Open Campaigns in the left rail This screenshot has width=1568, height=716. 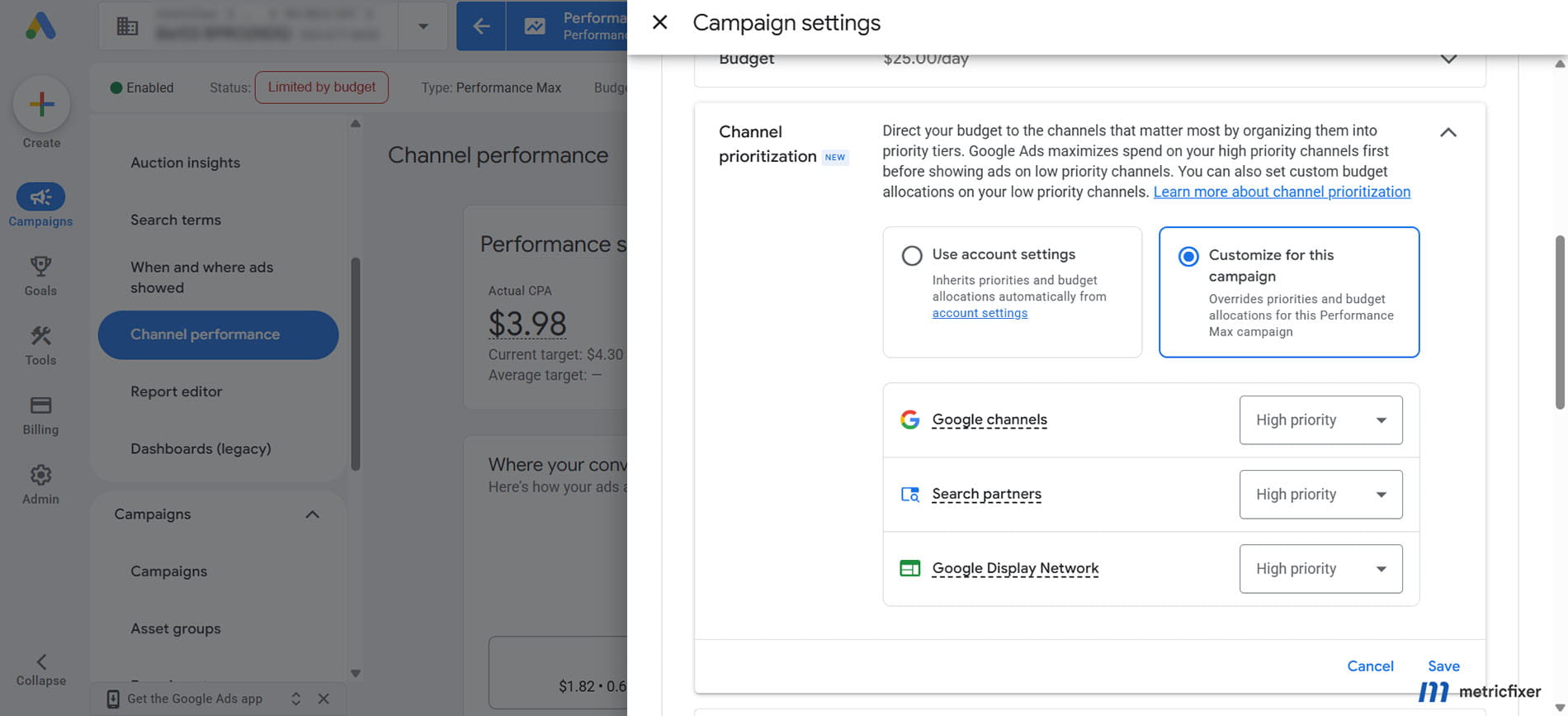(40, 205)
